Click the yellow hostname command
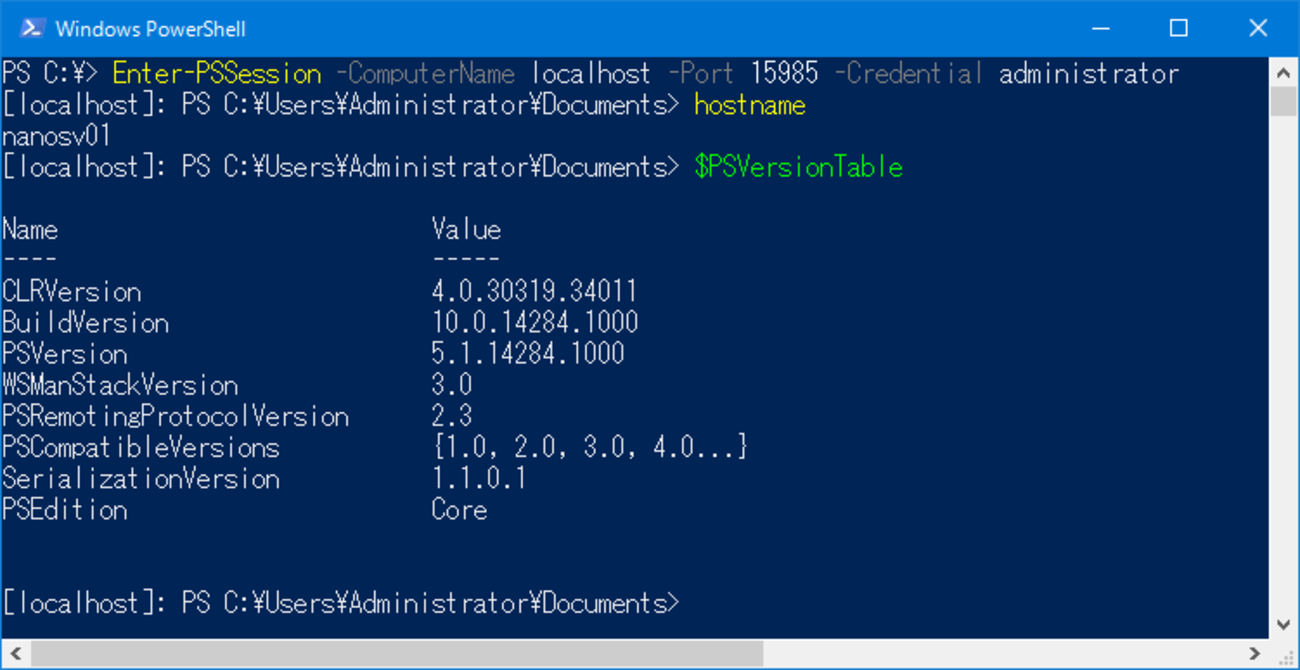This screenshot has height=670, width=1300. 749,105
